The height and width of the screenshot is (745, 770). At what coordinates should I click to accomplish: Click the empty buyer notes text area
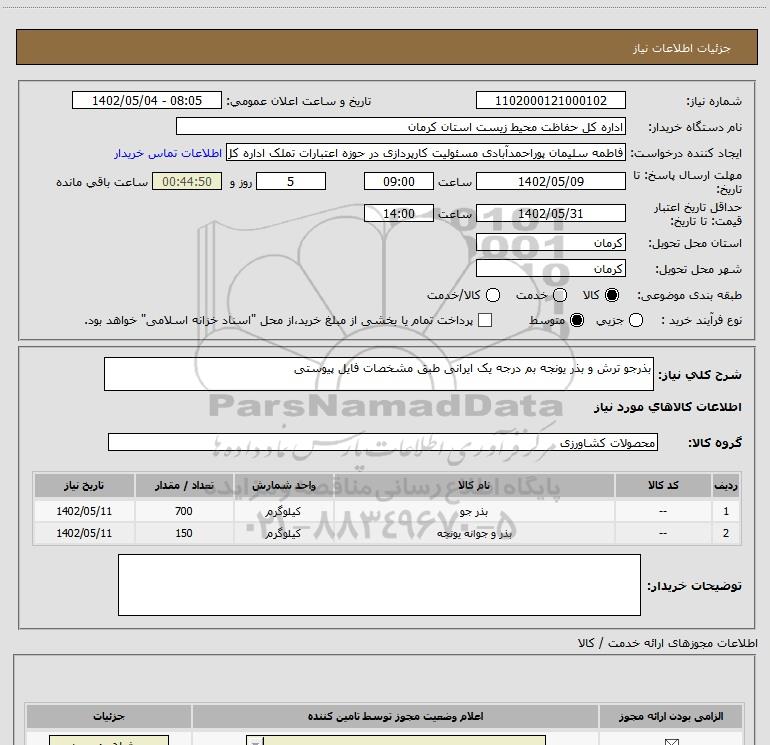click(379, 584)
